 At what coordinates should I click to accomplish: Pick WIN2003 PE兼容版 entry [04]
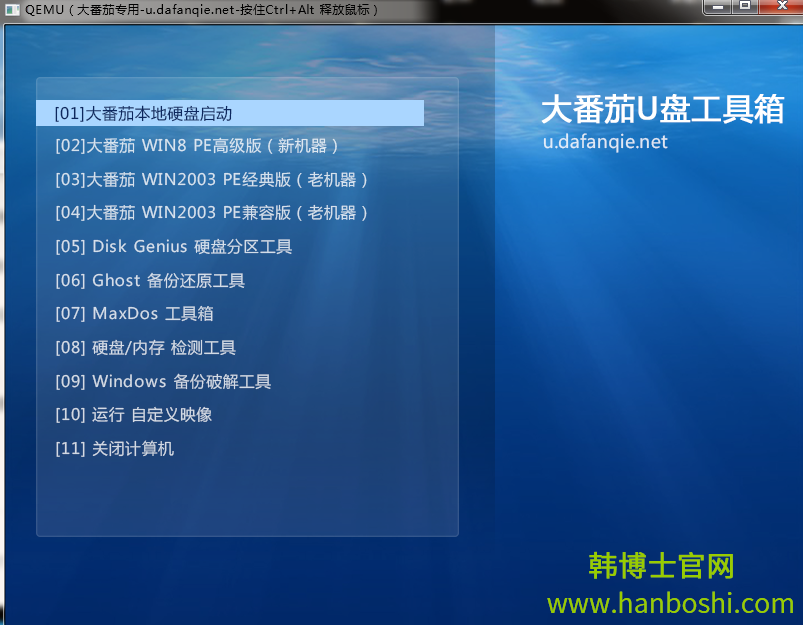212,213
